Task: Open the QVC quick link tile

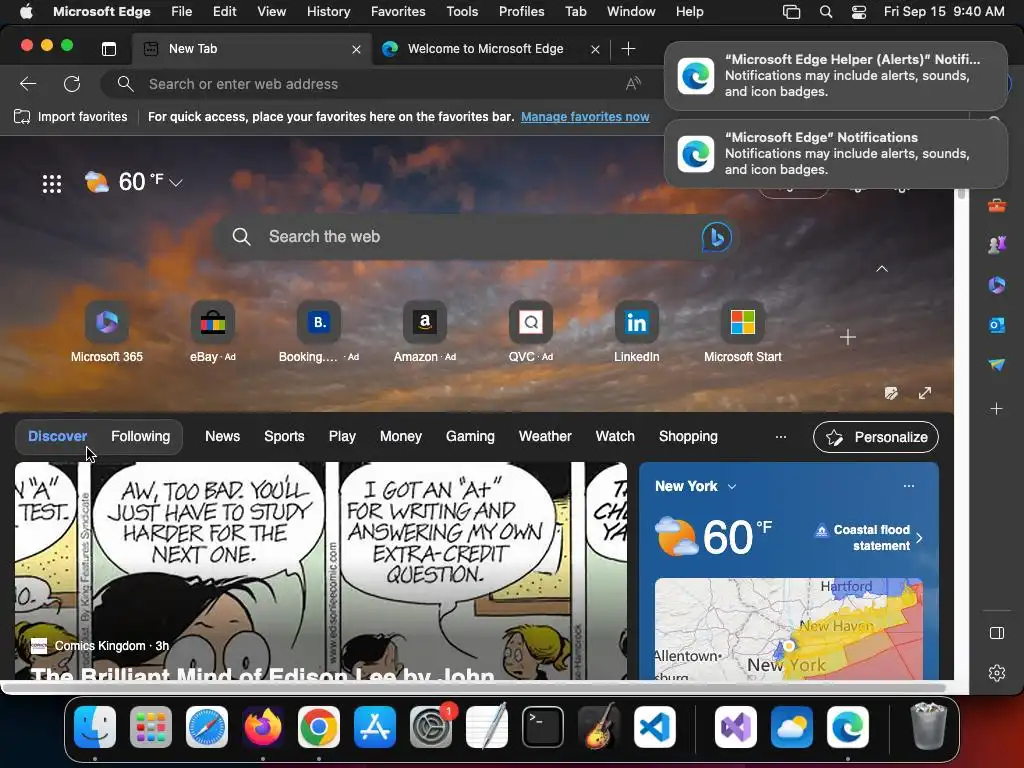Action: pos(530,332)
